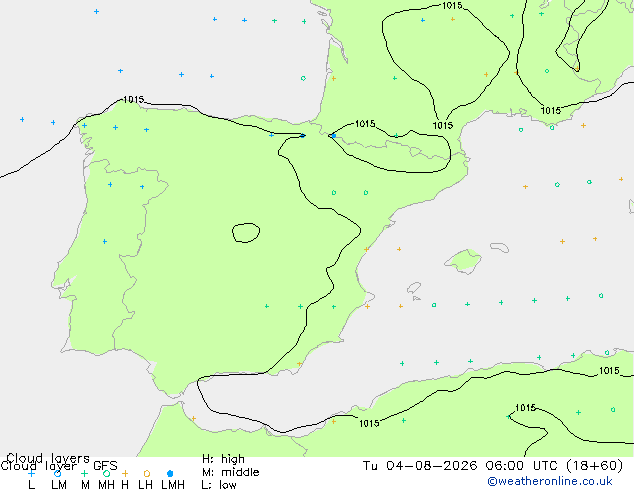
Task: Click the "LMH" legend label
Action: point(173,485)
